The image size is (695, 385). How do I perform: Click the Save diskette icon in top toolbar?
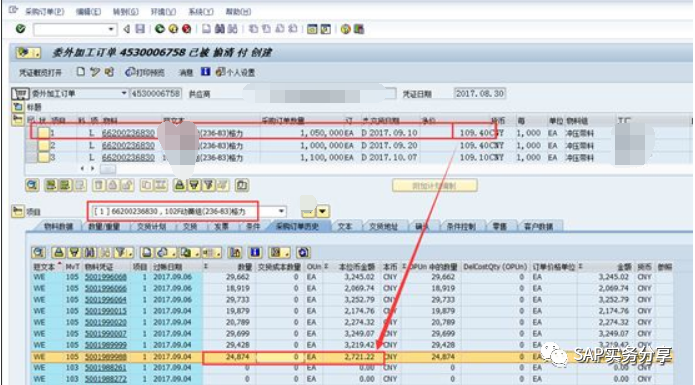[x=140, y=29]
